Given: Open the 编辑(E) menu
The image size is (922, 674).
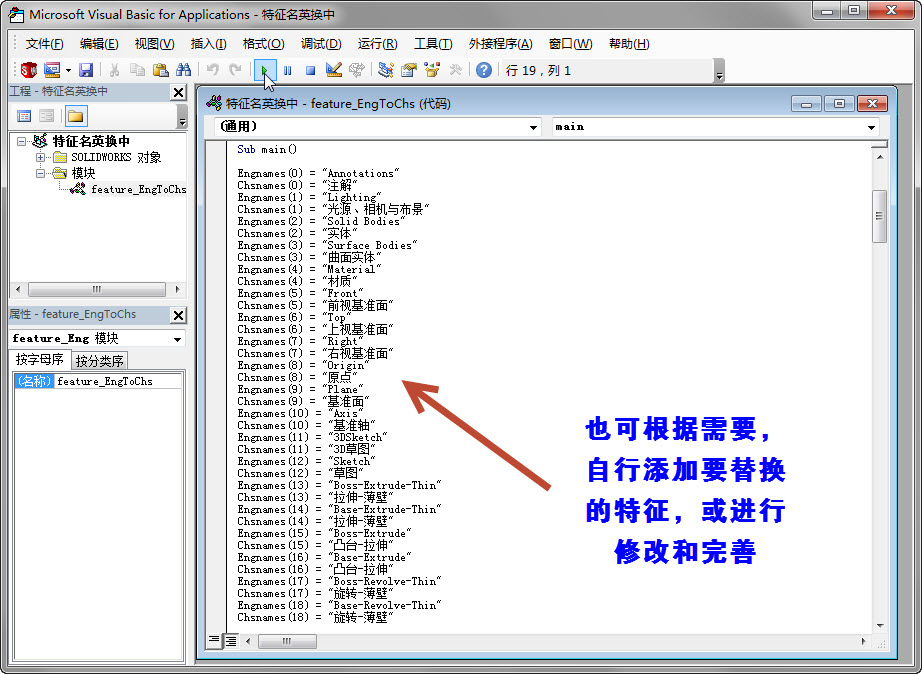Looking at the screenshot, I should click(x=99, y=44).
